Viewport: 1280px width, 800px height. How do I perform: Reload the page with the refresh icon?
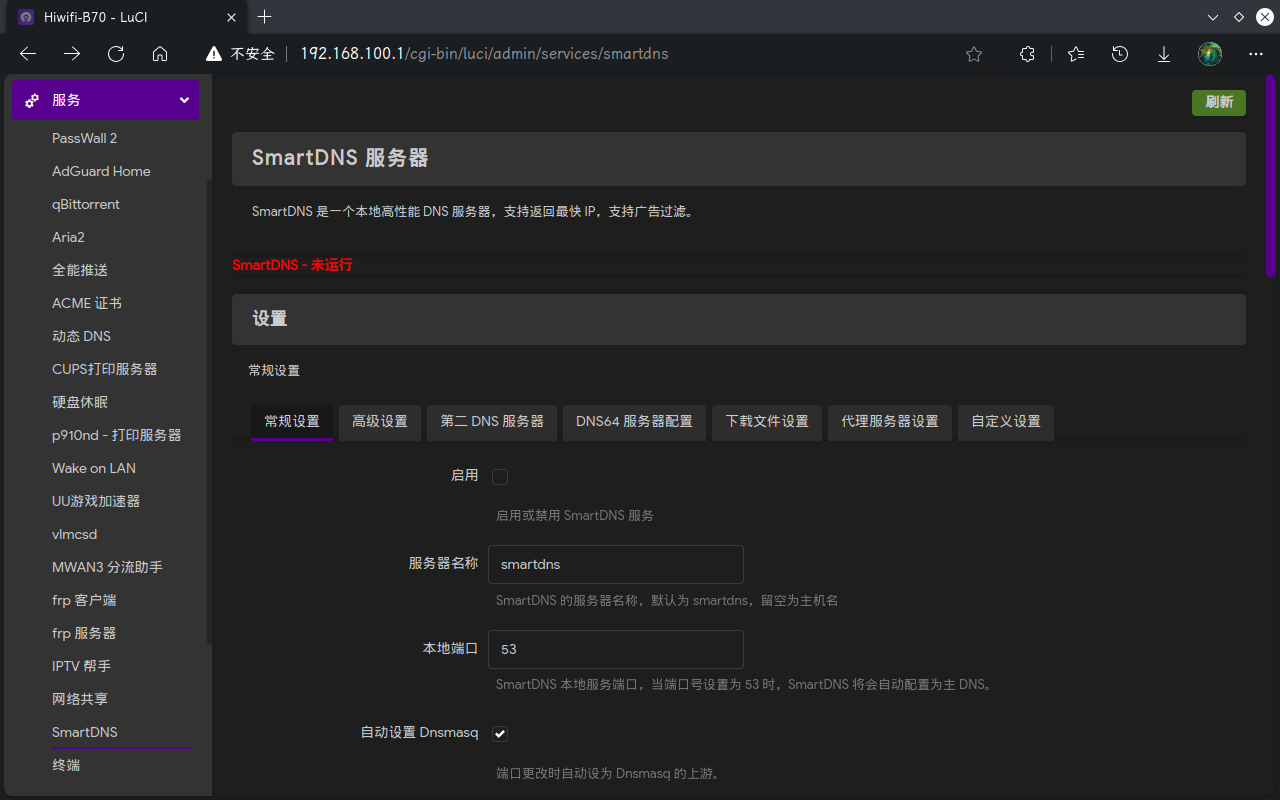(x=115, y=54)
